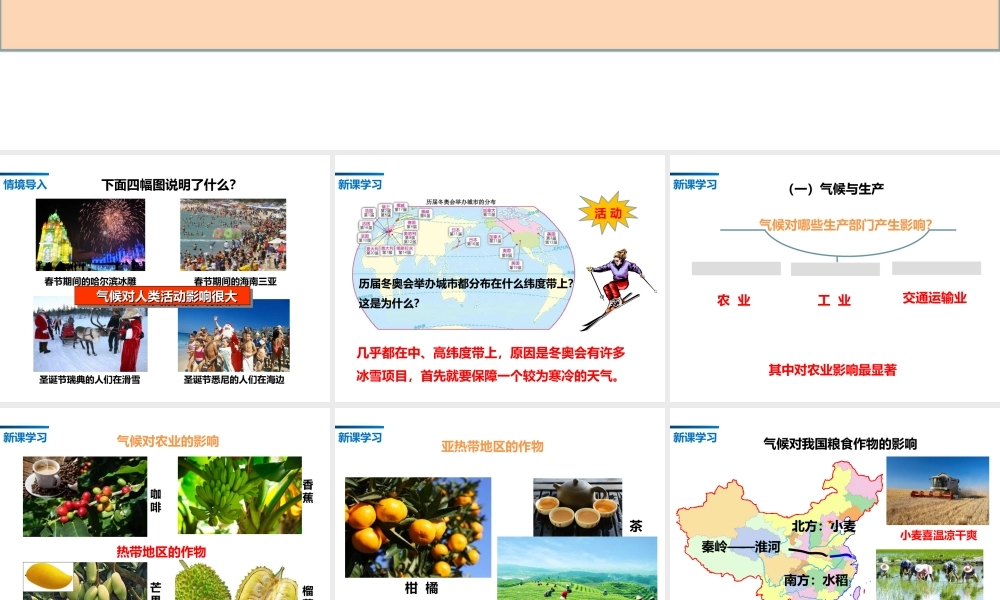Select the title 气候对我国粮食作物的影响
1000x600 pixels.
point(840,444)
